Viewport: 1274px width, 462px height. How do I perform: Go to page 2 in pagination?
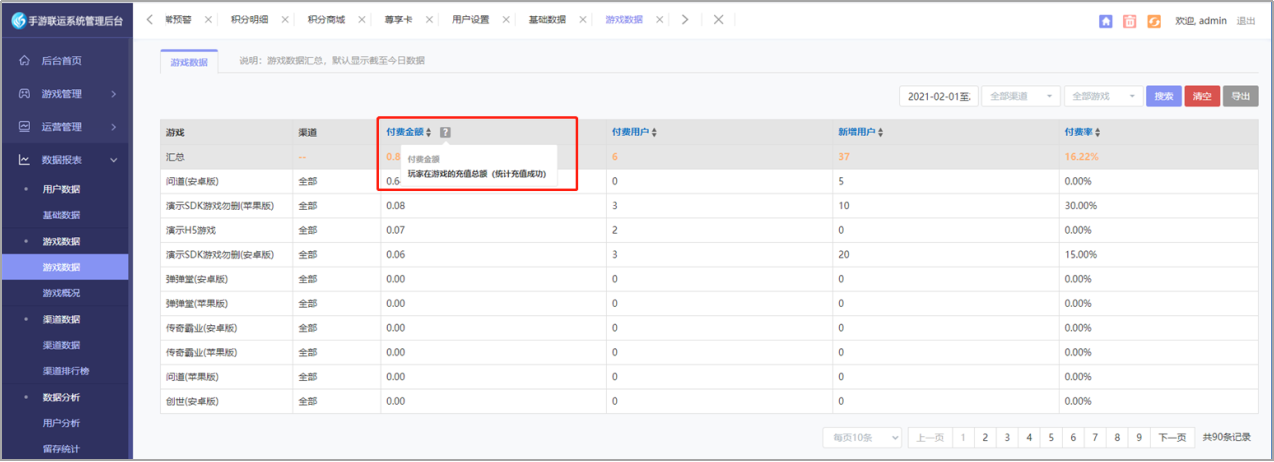pos(985,437)
